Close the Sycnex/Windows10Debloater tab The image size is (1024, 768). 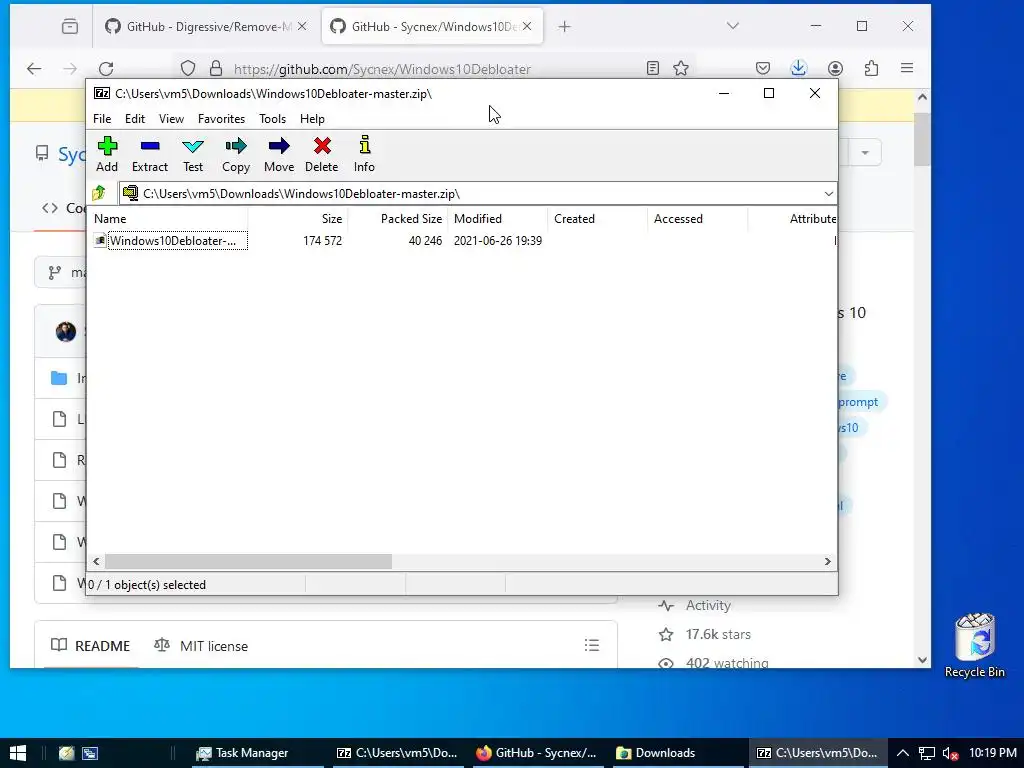tap(527, 27)
